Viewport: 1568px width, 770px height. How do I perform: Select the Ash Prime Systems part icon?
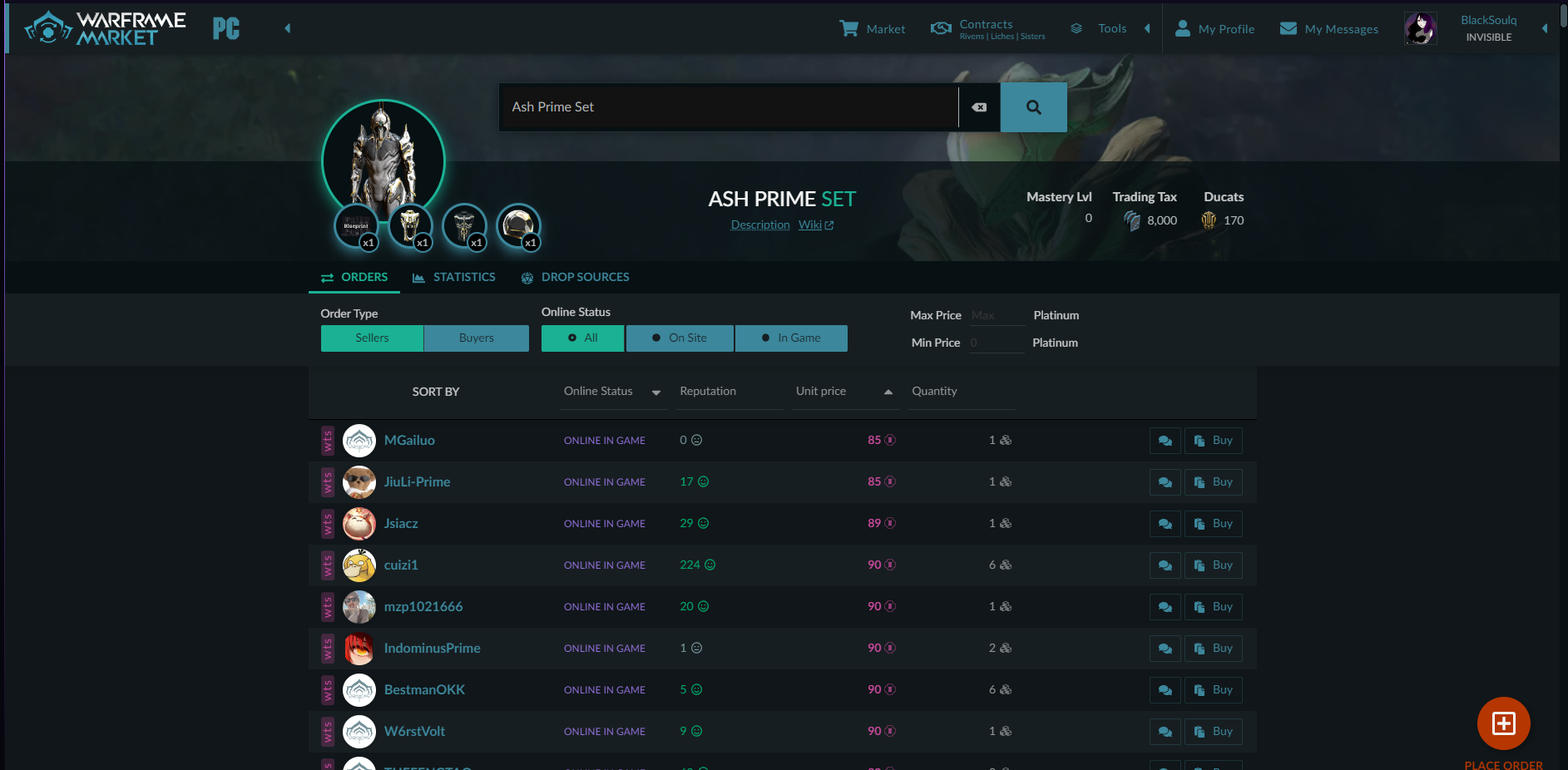click(x=464, y=226)
